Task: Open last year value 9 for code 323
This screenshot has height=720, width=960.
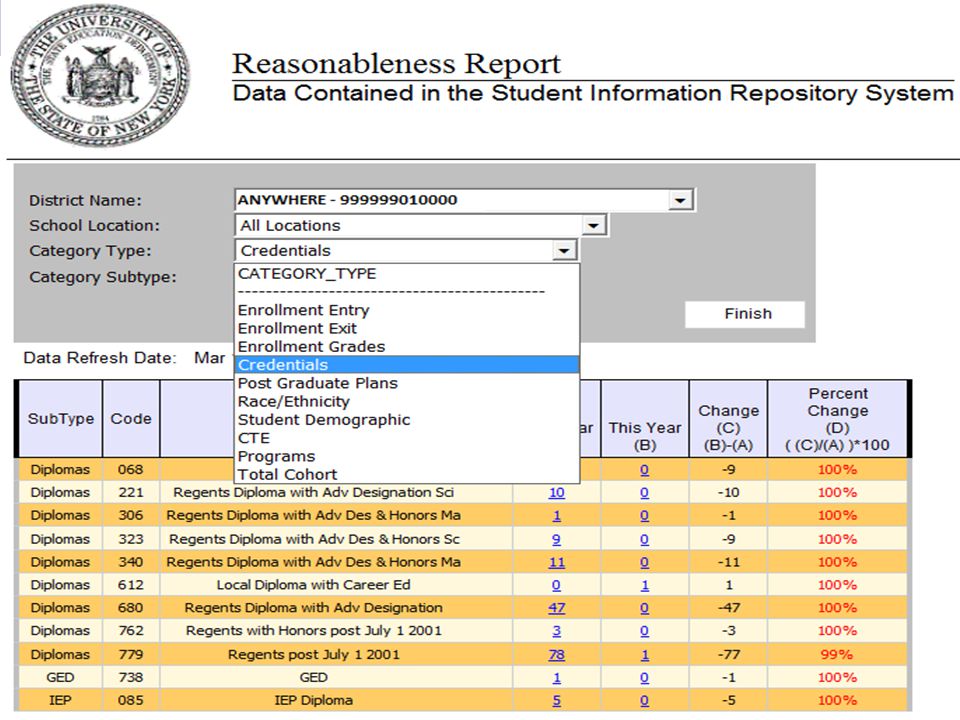Action: tap(557, 539)
